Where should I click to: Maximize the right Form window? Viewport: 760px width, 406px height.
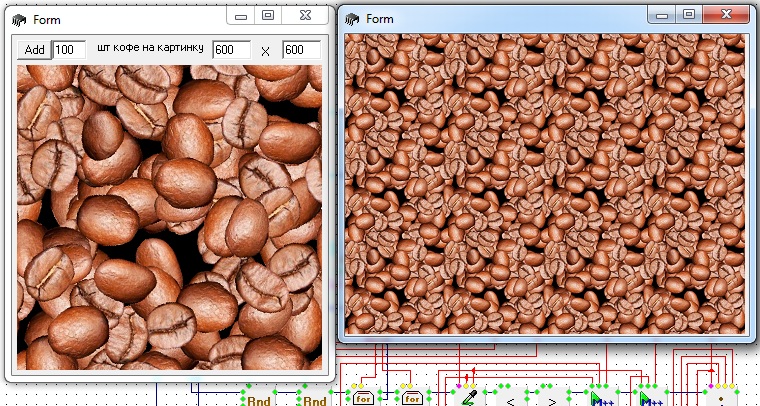[689, 15]
